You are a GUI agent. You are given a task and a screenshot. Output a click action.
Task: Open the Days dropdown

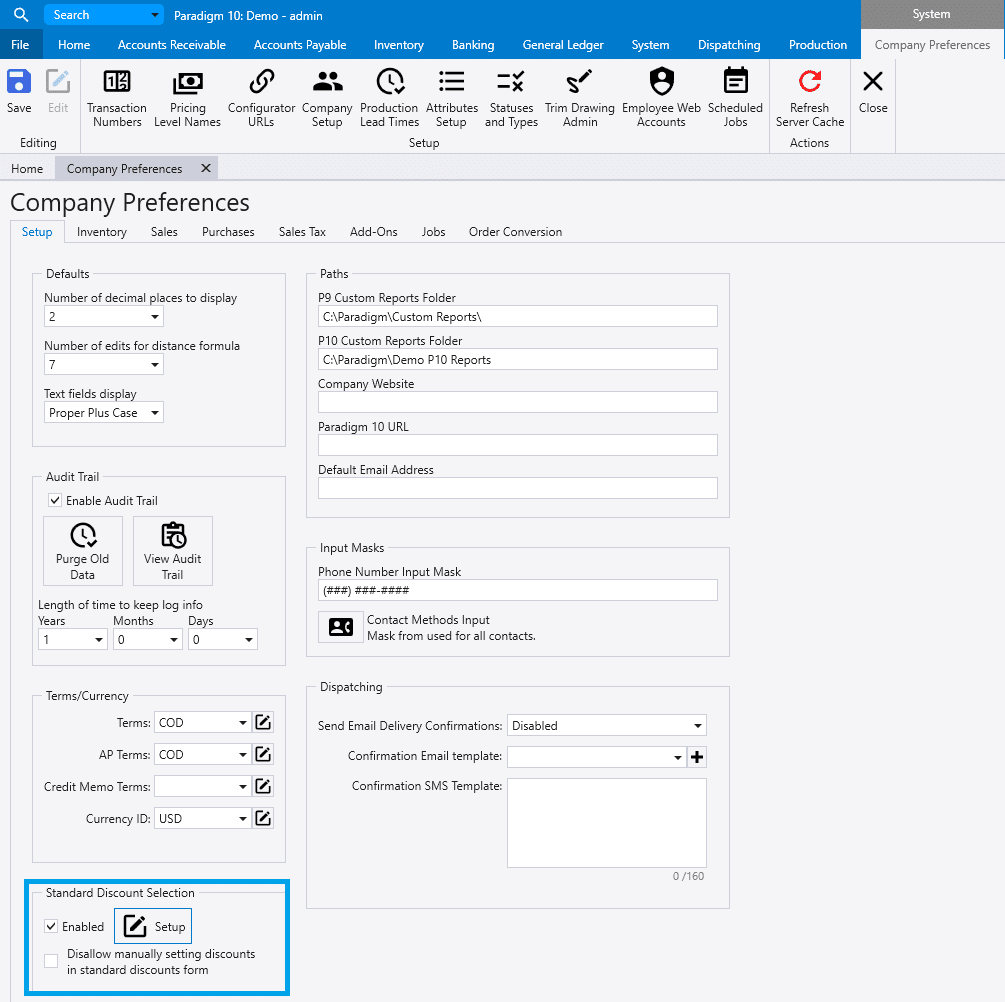coord(249,640)
